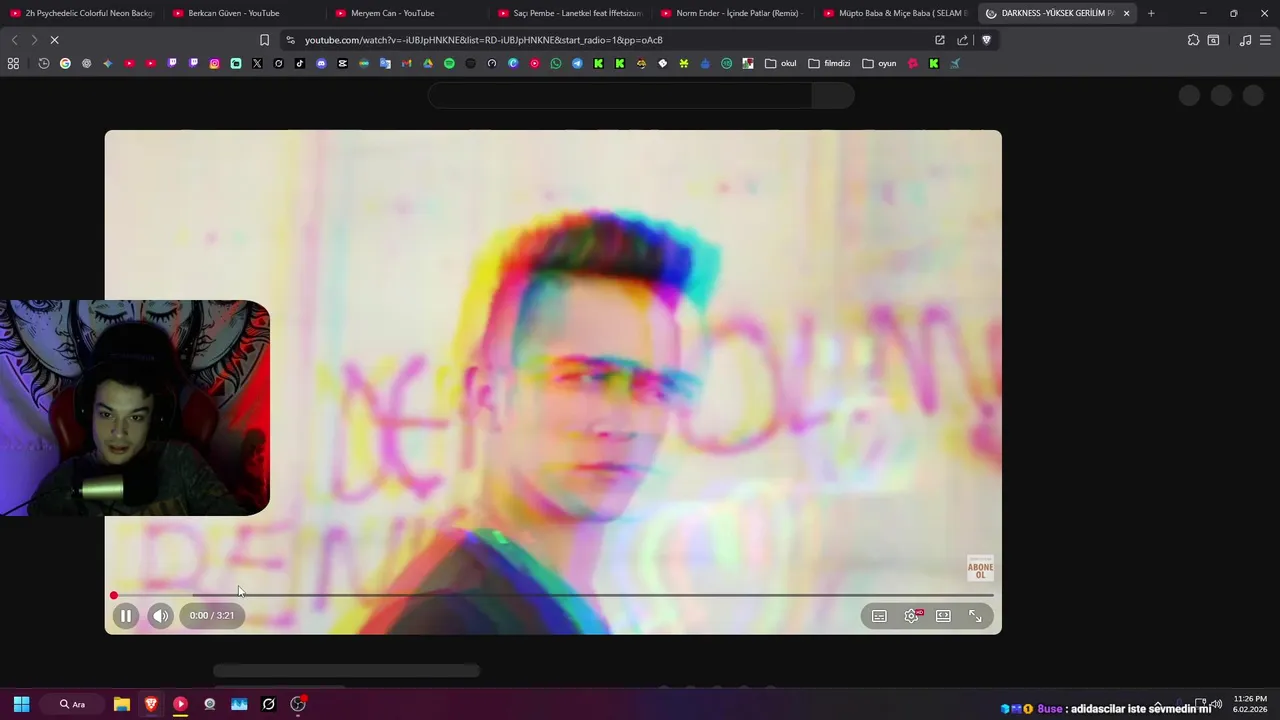Open the Gmail bookmark
The image size is (1280, 720).
click(x=406, y=63)
